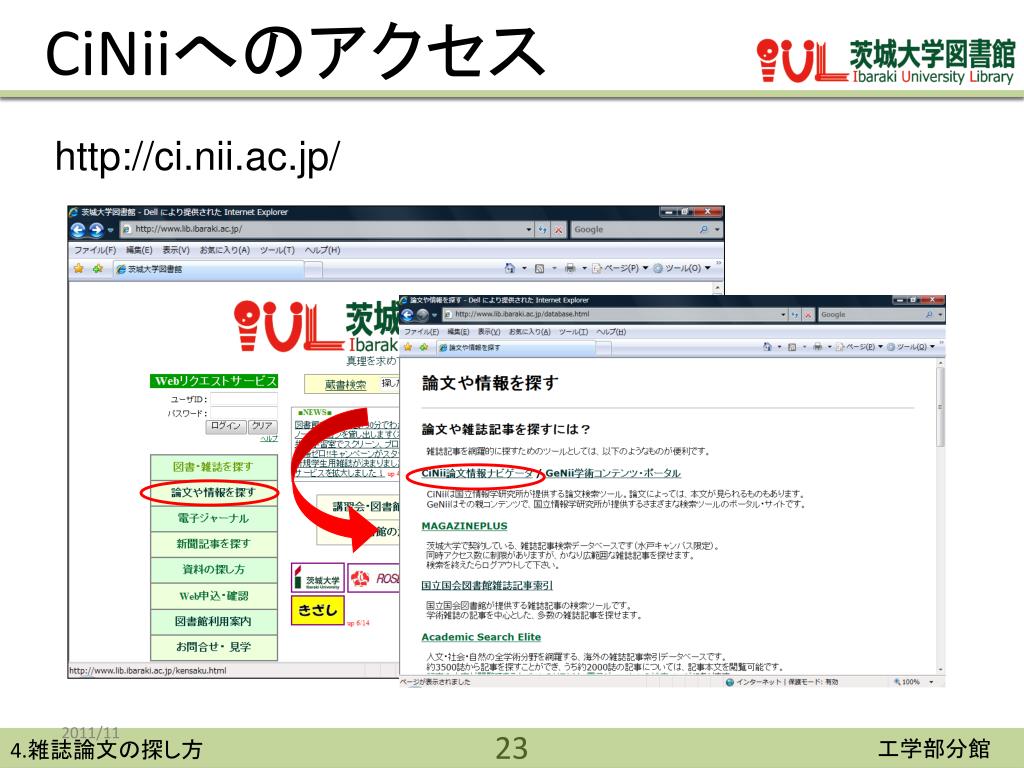Click 論文や情報を探す sidebar link
The height and width of the screenshot is (768, 1024).
[x=214, y=492]
